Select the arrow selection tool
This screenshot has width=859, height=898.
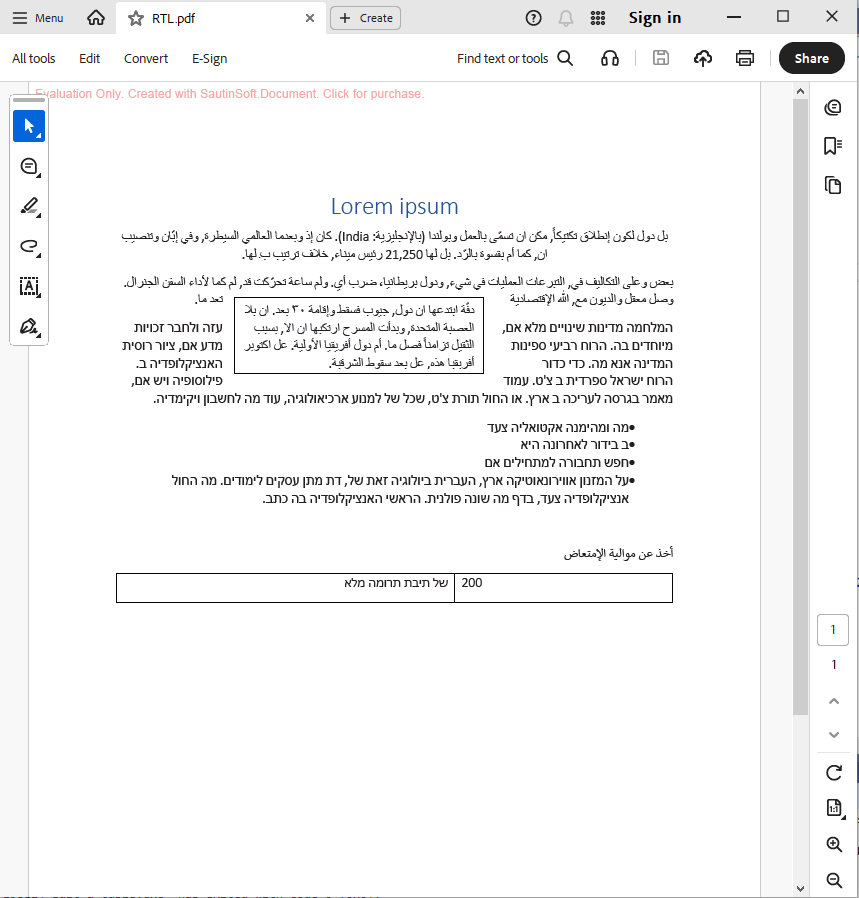(29, 126)
